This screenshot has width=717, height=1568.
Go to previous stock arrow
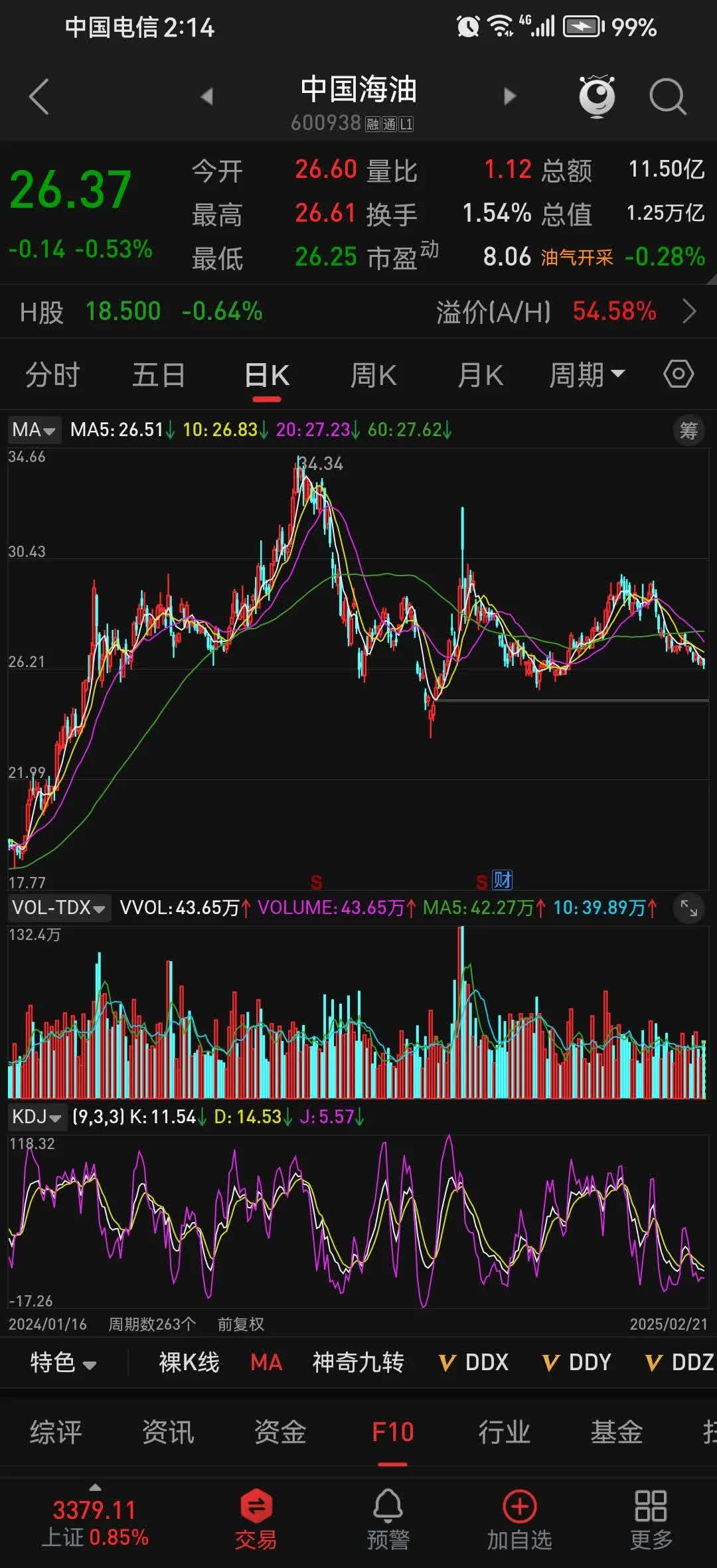(x=207, y=97)
